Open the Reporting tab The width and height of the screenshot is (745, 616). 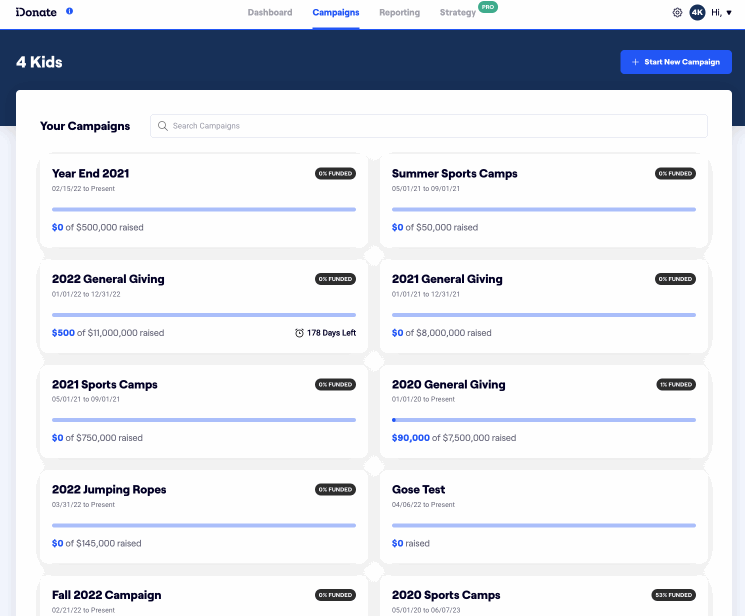pos(400,13)
